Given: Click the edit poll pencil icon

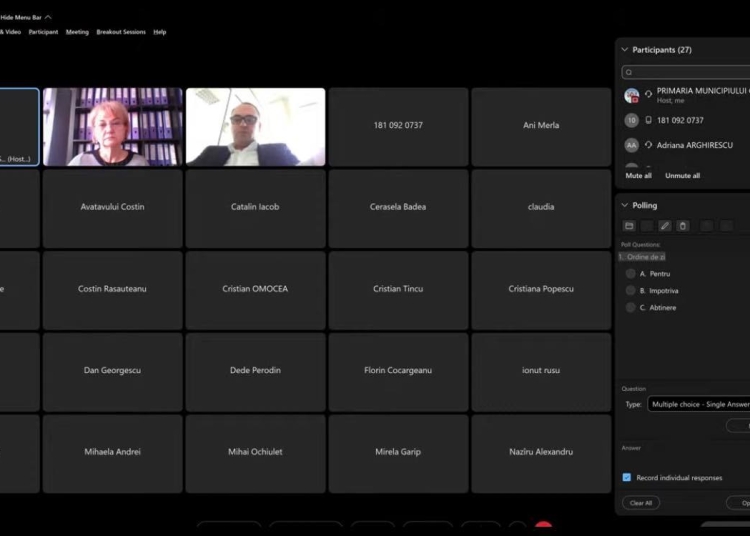Looking at the screenshot, I should tap(664, 226).
